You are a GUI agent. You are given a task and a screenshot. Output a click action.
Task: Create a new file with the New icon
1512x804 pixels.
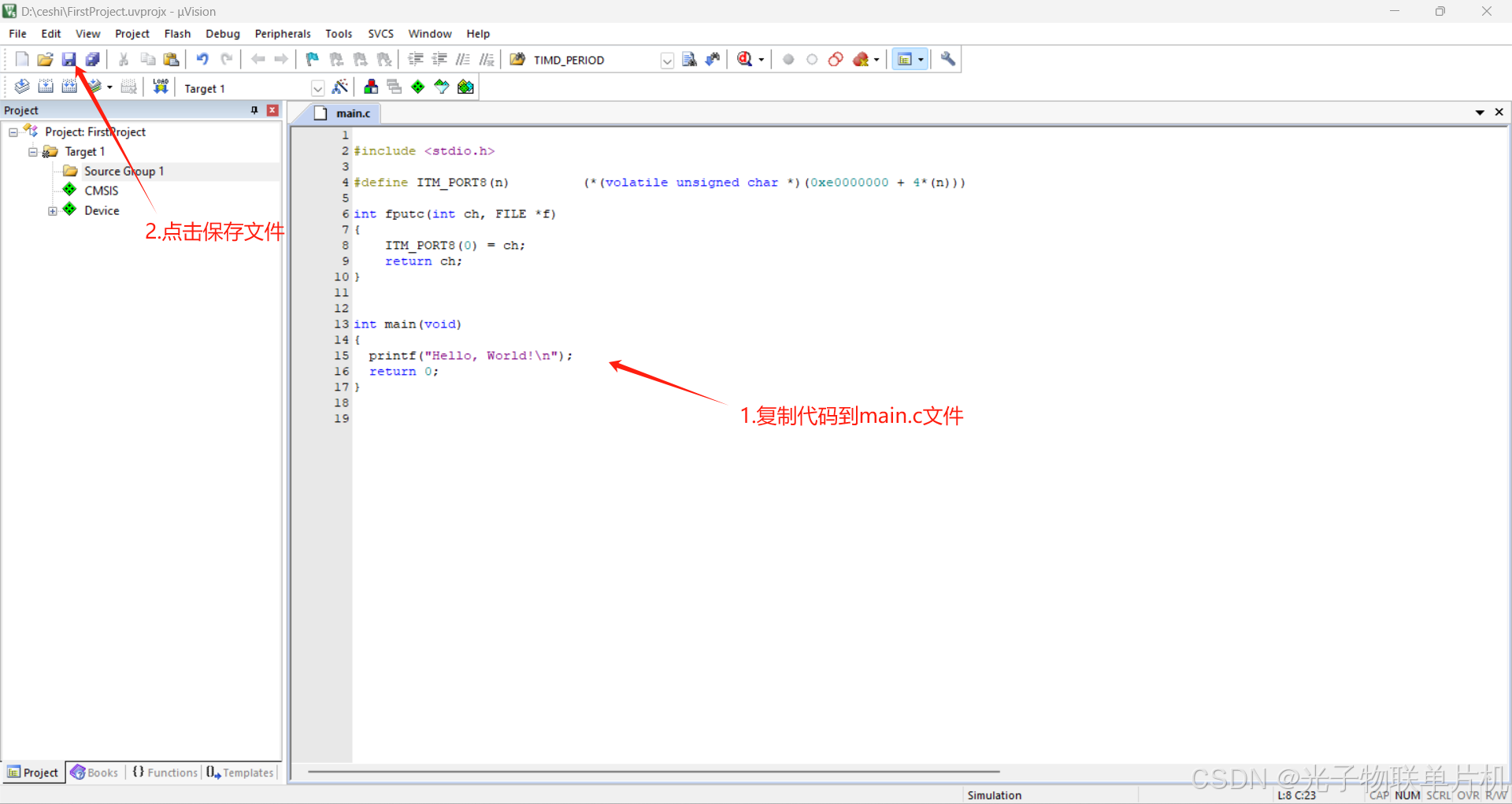click(x=22, y=59)
